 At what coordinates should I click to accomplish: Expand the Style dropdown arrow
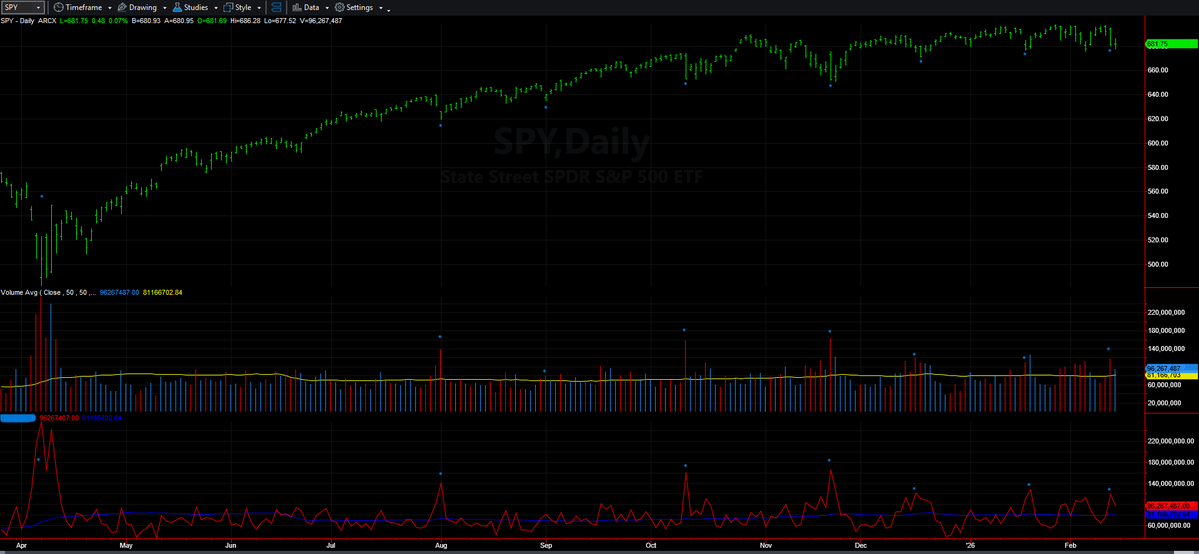[259, 8]
